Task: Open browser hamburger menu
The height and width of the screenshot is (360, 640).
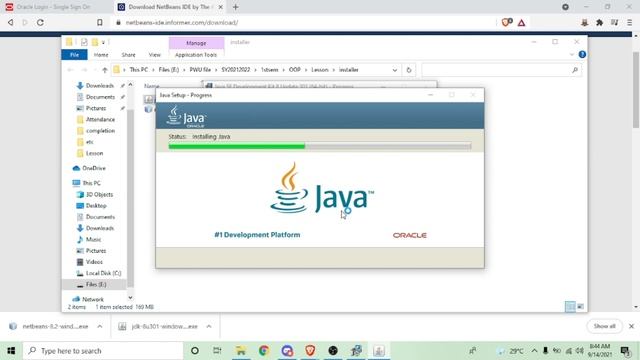Action: (629, 23)
